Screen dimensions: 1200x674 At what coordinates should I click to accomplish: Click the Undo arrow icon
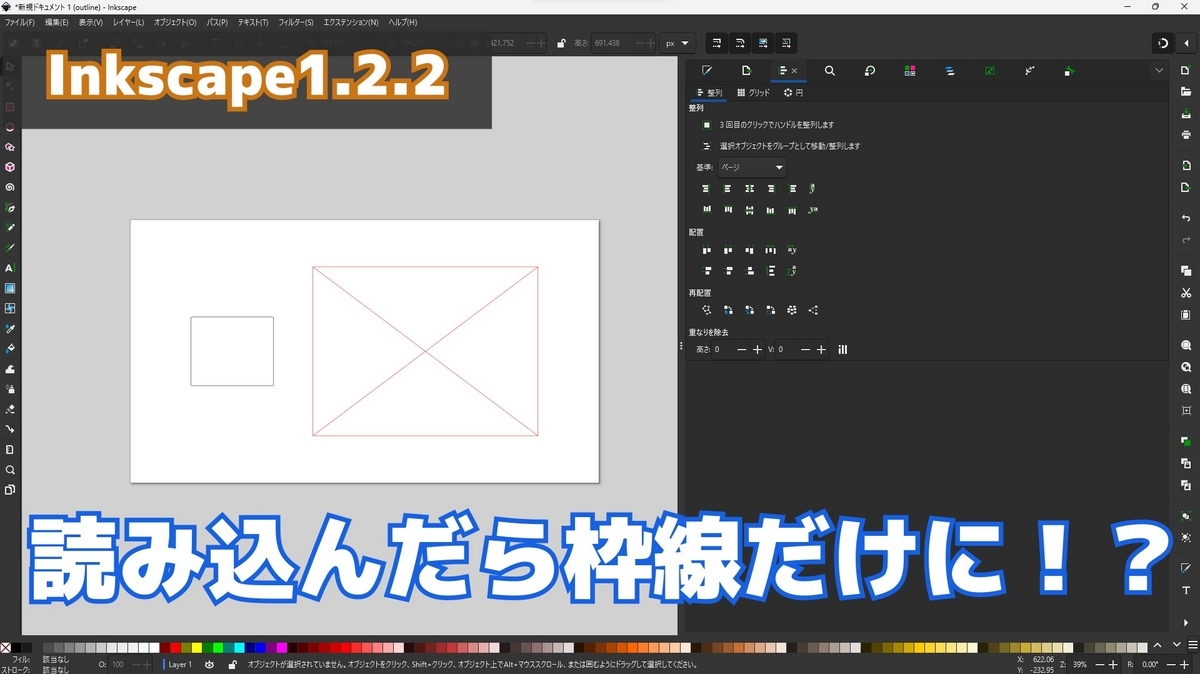click(1186, 218)
